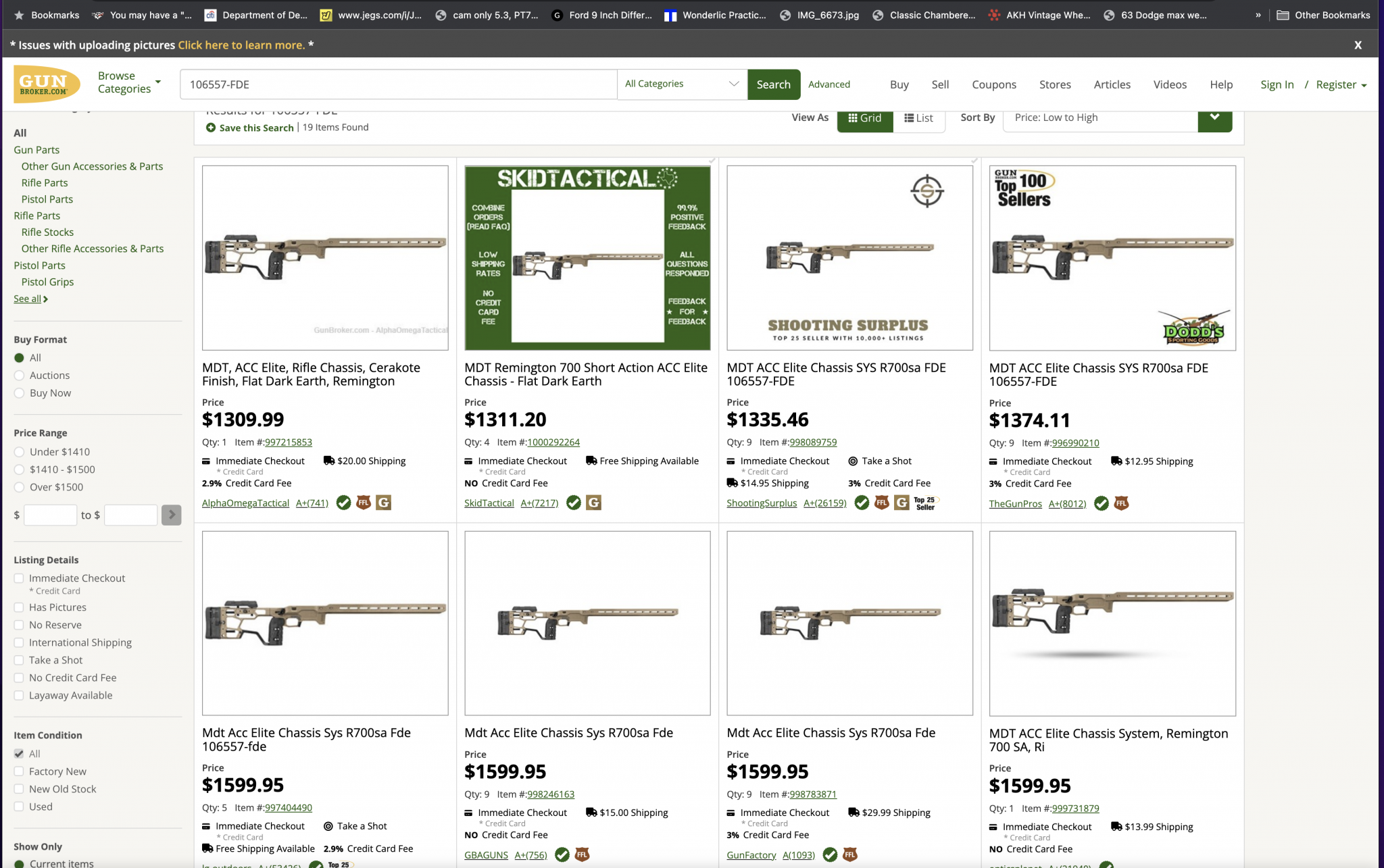Click the verified checkmark badge for SkidTactical
Viewport: 1384px width, 868px height.
574,503
